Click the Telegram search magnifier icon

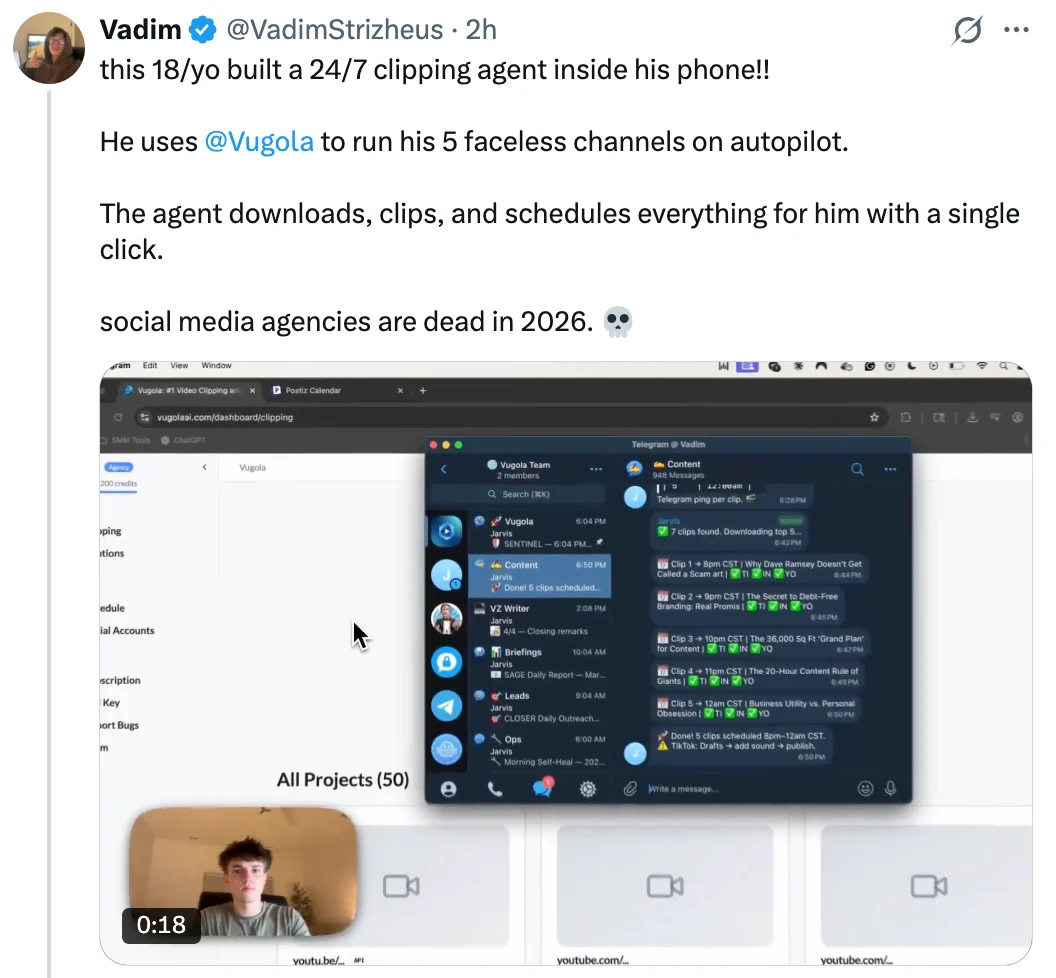pyautogui.click(x=857, y=469)
